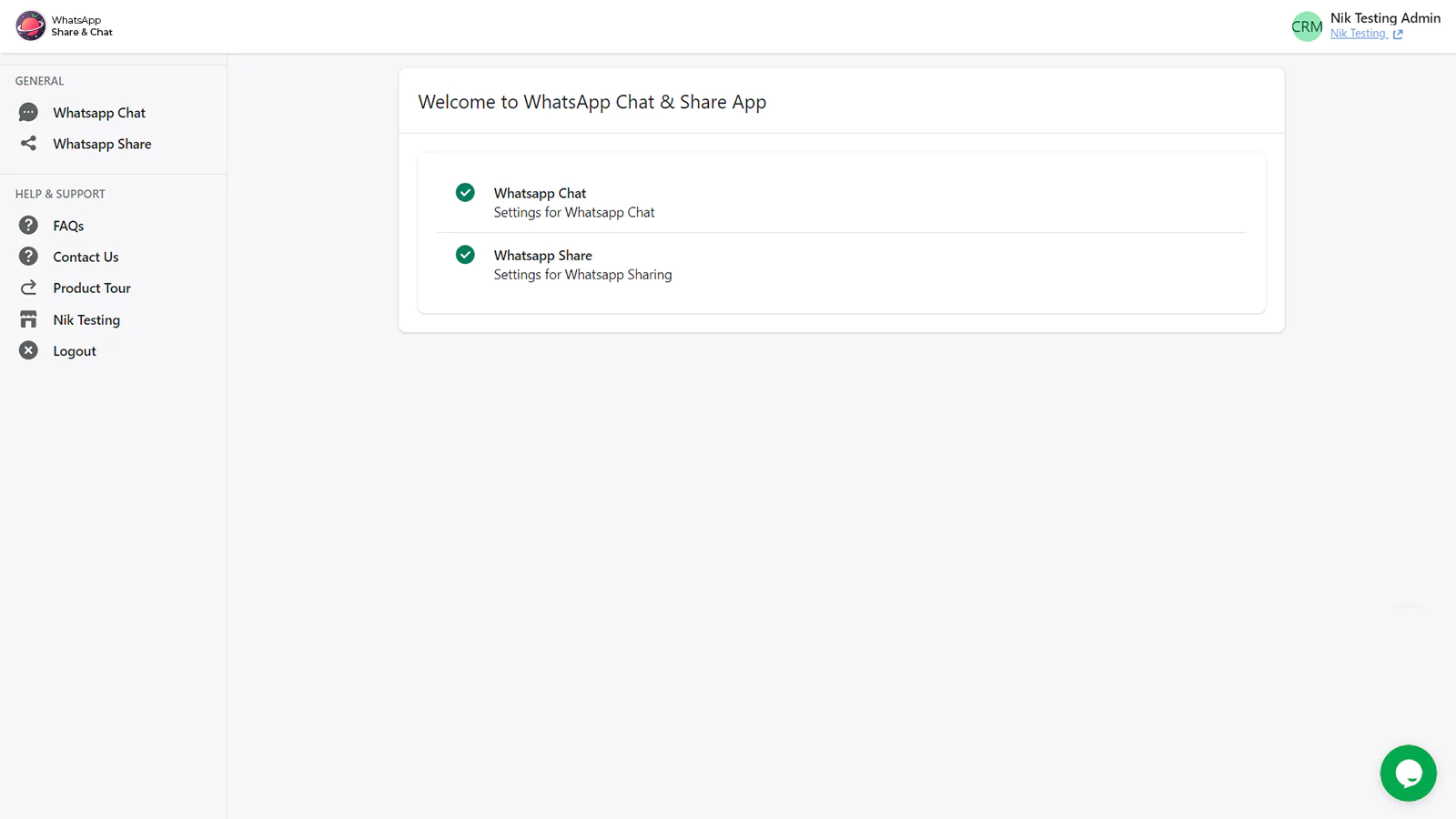
Task: Click the CRM user avatar
Action: click(1307, 26)
